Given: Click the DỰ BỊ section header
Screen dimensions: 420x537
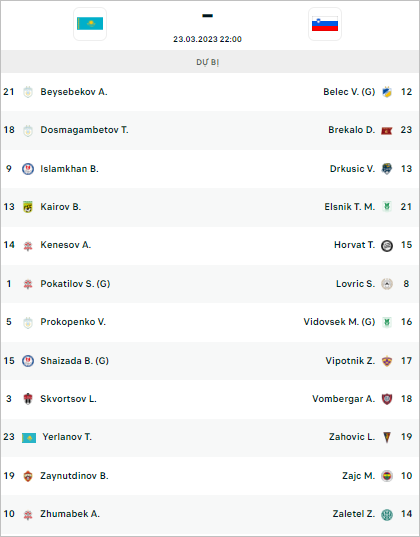Looking at the screenshot, I should click(210, 62).
